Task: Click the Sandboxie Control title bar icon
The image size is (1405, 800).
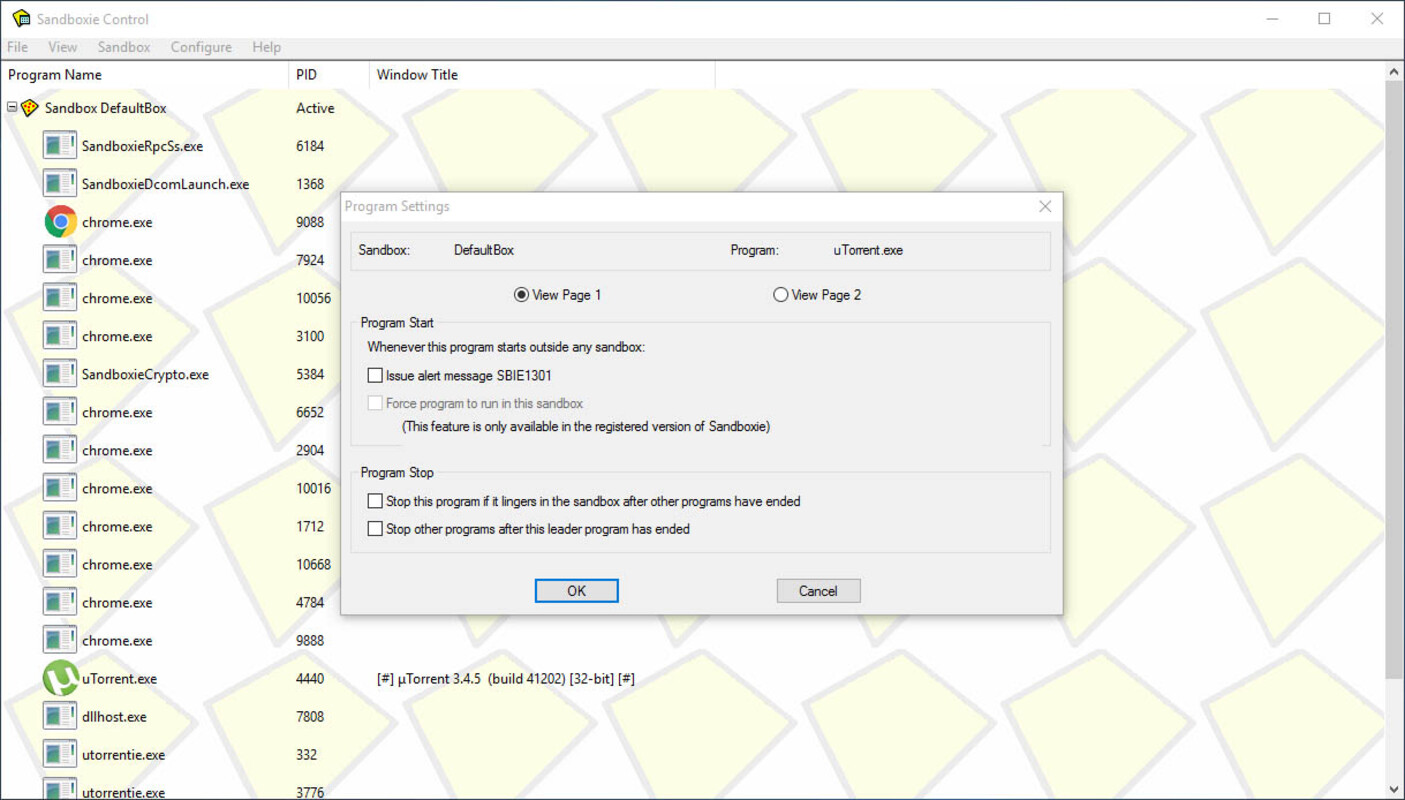Action: pos(21,19)
